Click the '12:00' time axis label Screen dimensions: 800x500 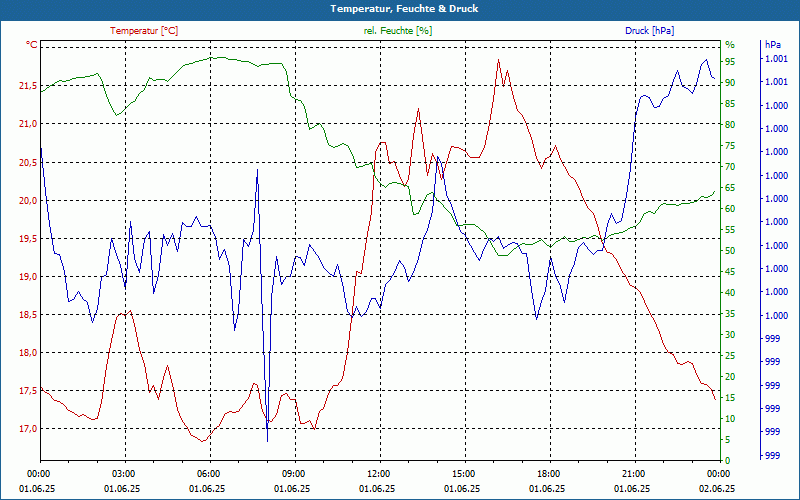coord(378,474)
